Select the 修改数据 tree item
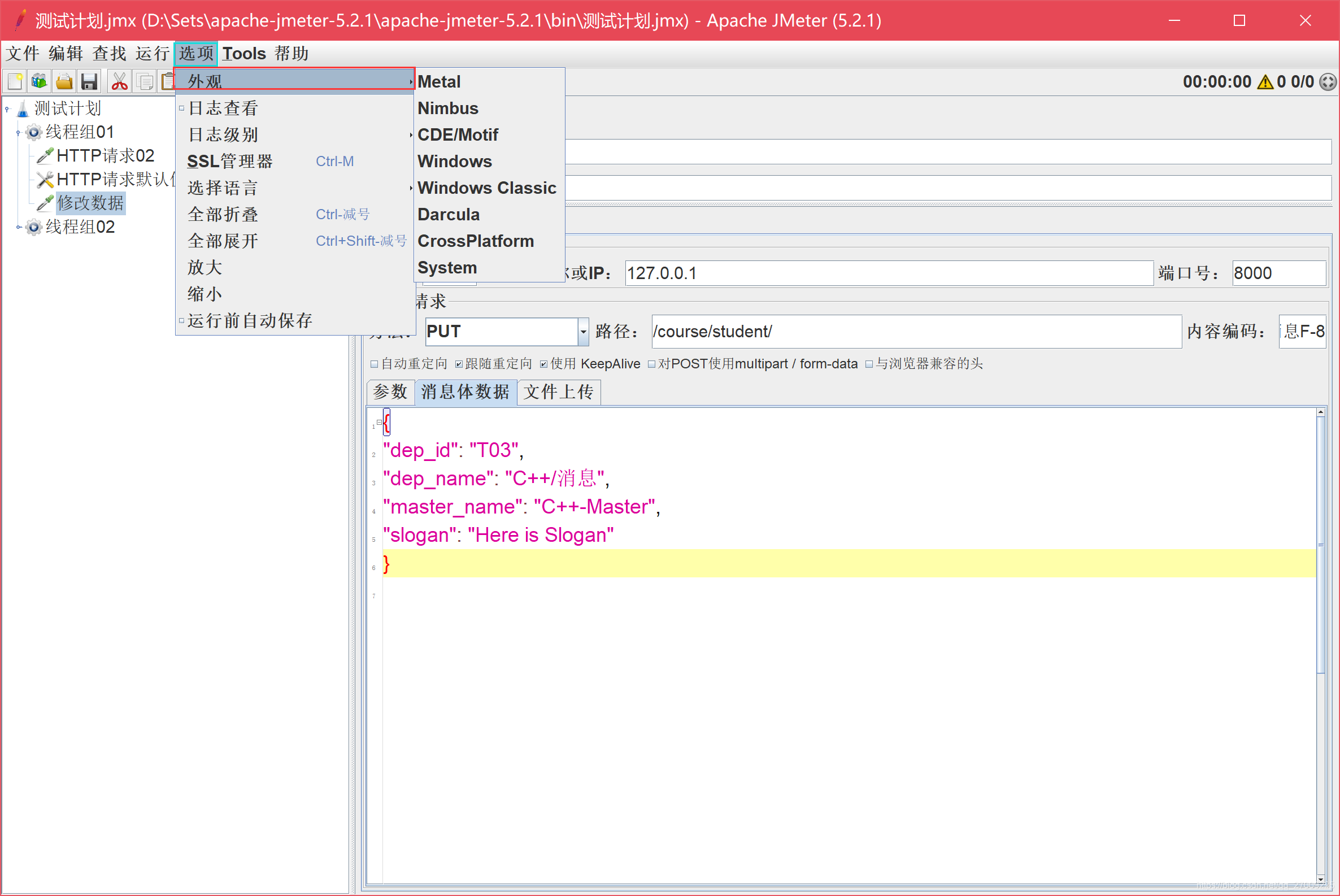This screenshot has width=1340, height=896. pos(90,203)
